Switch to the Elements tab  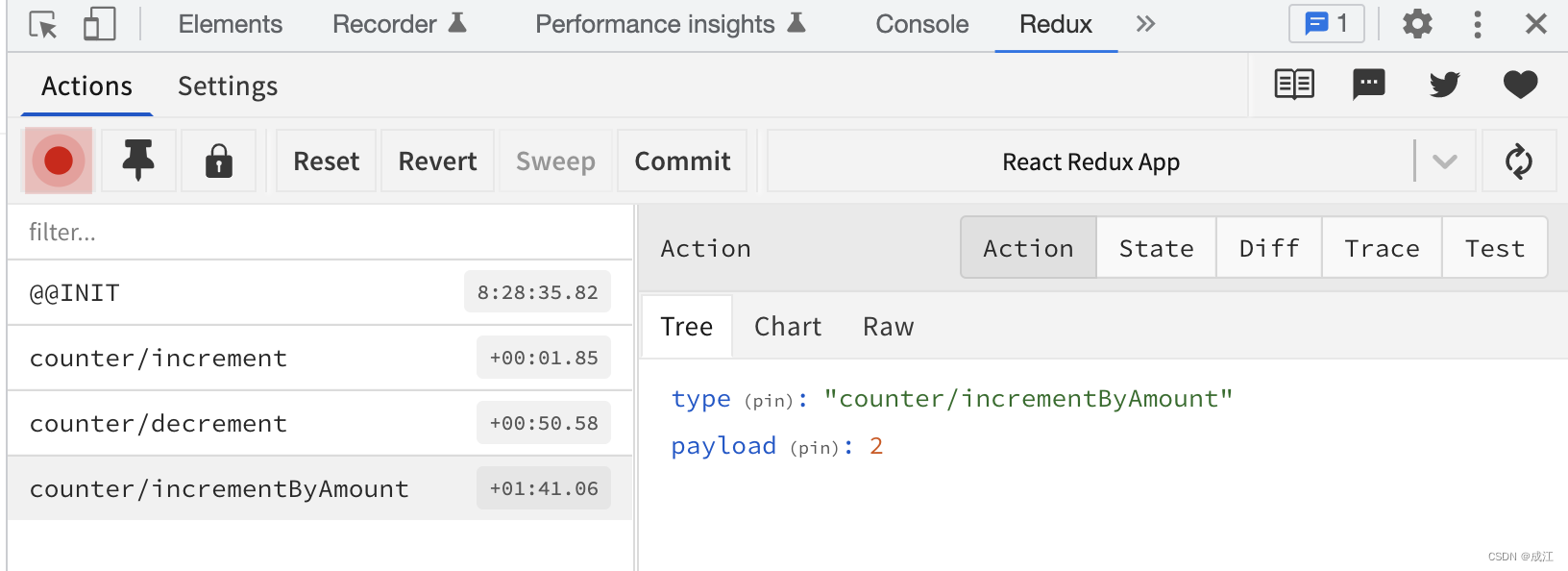pos(231,24)
